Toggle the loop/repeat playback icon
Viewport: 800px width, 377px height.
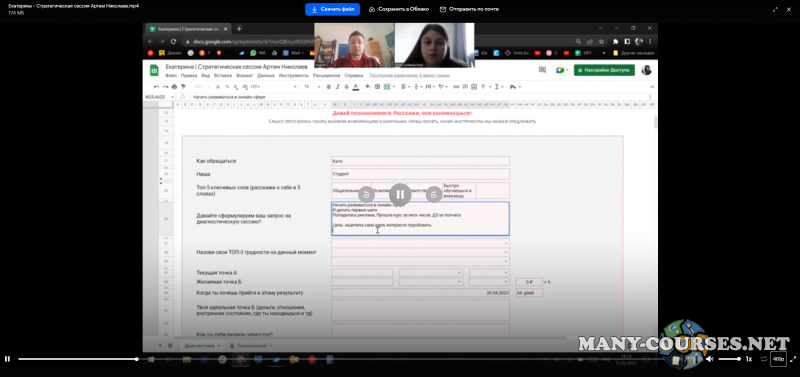(763, 359)
